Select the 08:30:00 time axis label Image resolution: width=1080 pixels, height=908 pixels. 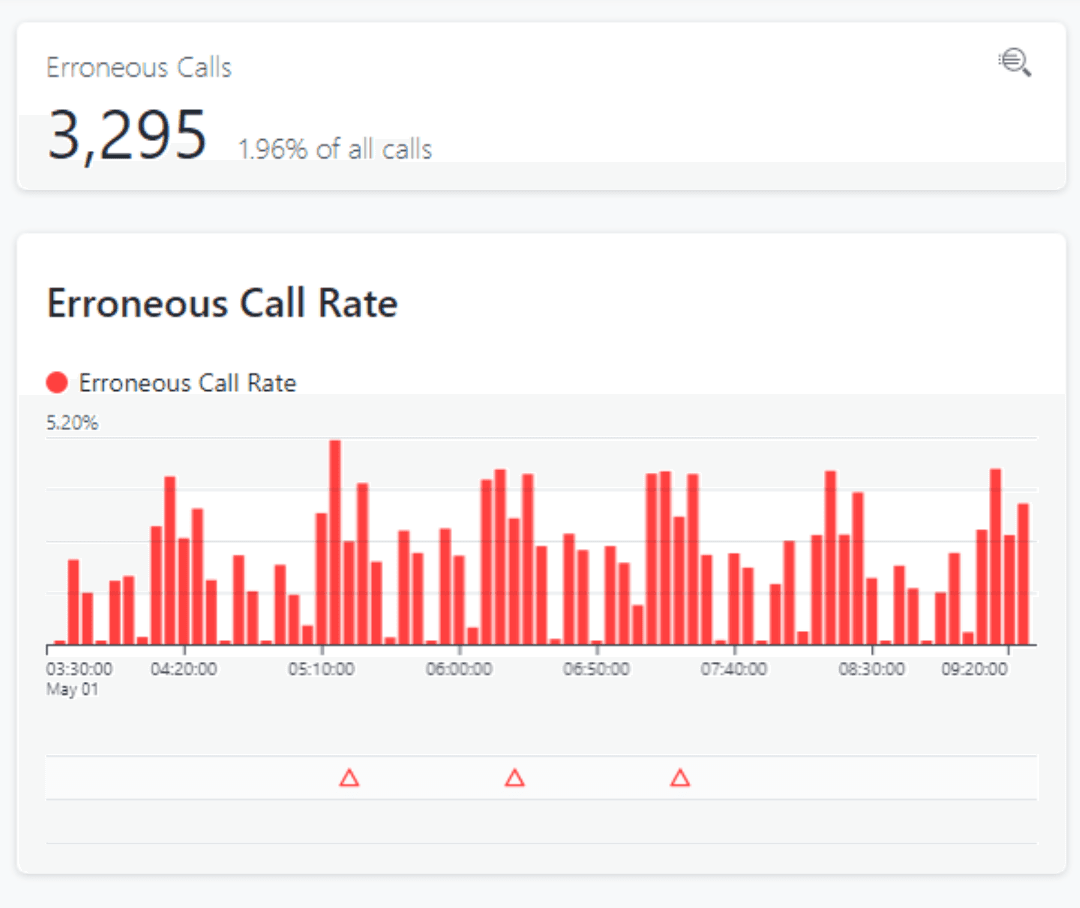(871, 669)
